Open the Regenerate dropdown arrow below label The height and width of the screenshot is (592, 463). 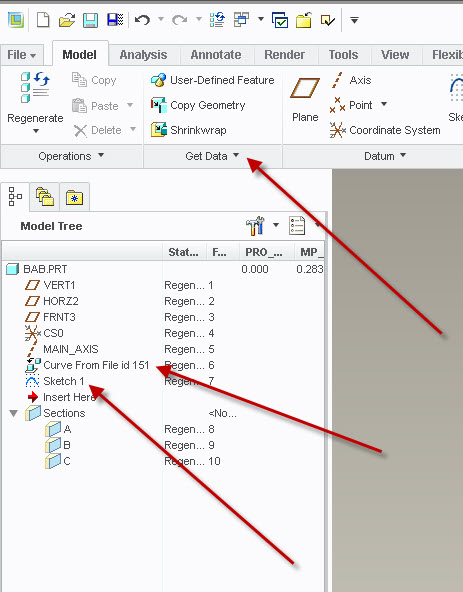[36, 131]
